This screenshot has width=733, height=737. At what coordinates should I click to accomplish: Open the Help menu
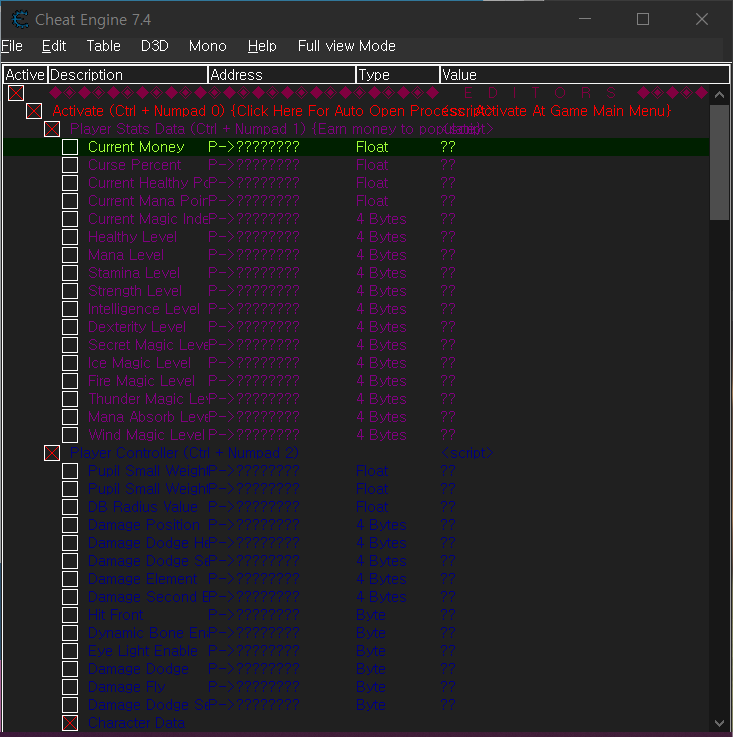tap(262, 46)
